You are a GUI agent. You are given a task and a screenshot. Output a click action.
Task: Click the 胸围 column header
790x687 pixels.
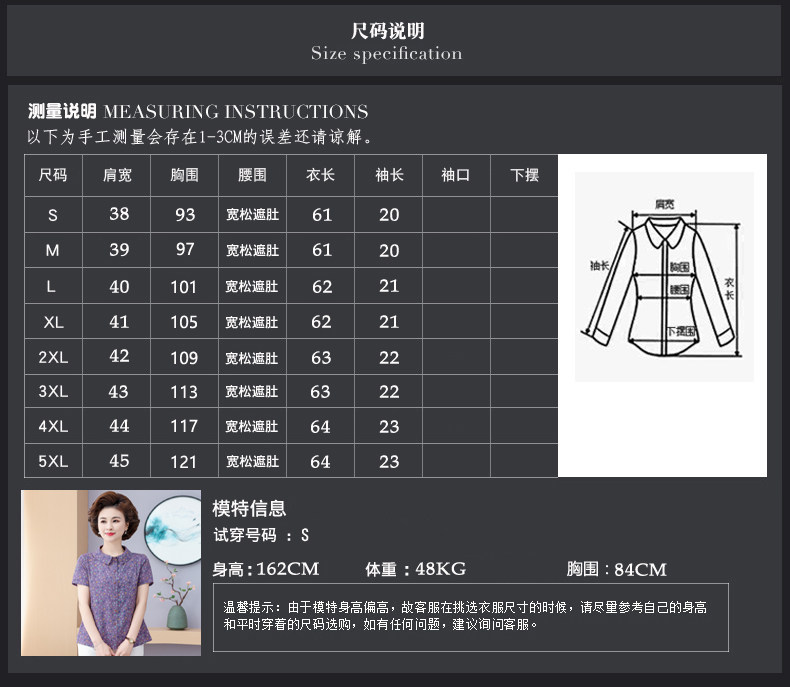coord(185,175)
